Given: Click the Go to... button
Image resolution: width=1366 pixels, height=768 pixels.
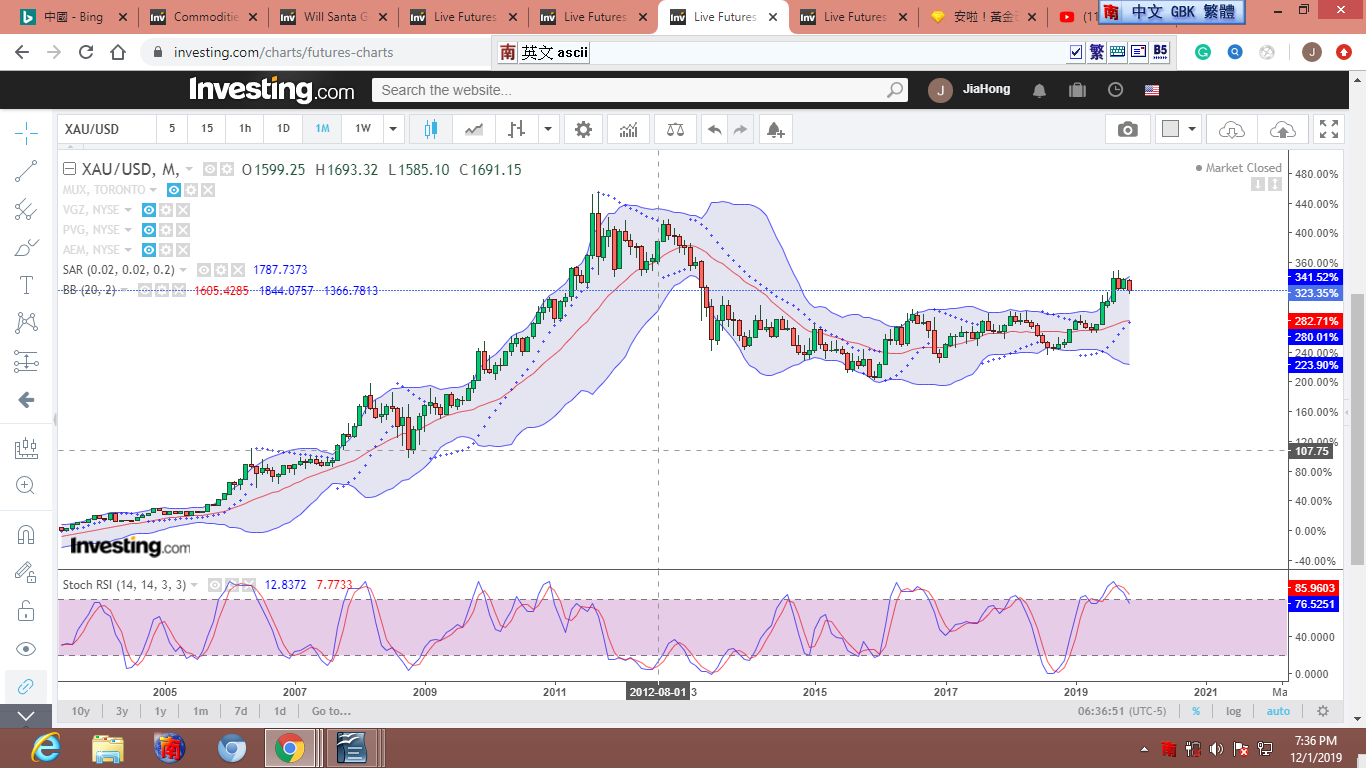Looking at the screenshot, I should pos(331,711).
